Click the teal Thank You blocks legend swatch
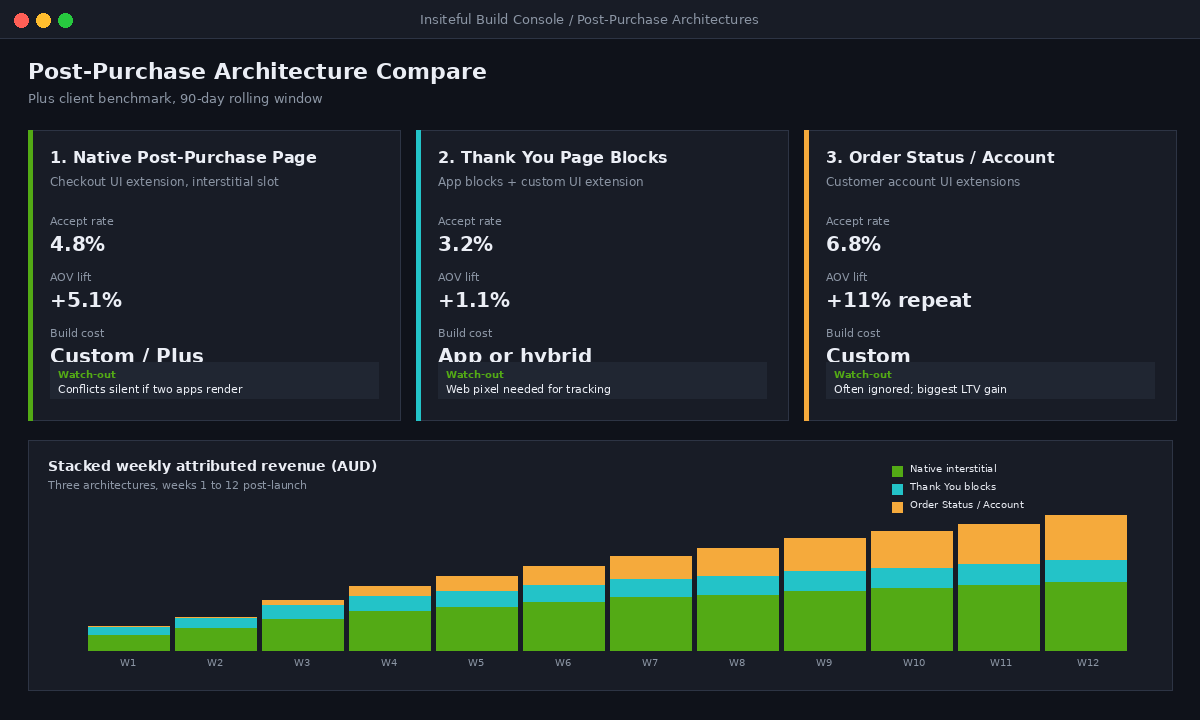 (897, 489)
